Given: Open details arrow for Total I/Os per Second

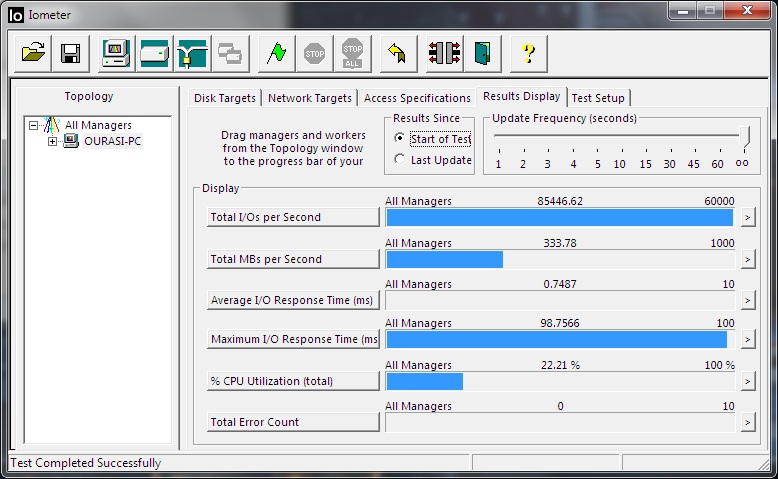Looking at the screenshot, I should point(748,217).
